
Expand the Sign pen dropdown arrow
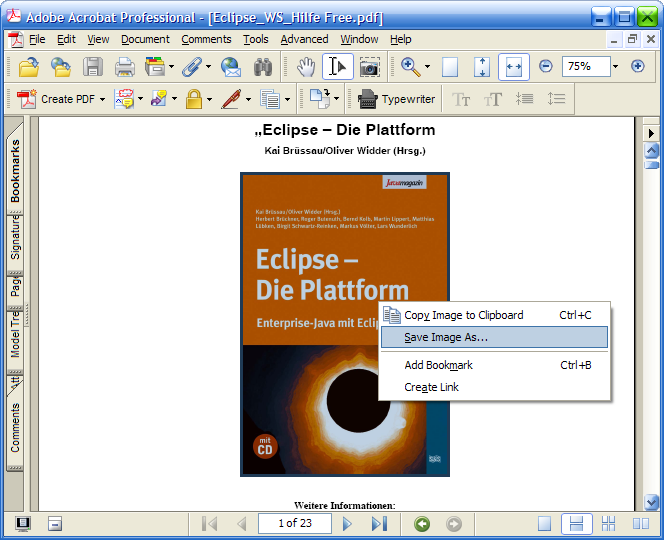coord(249,100)
